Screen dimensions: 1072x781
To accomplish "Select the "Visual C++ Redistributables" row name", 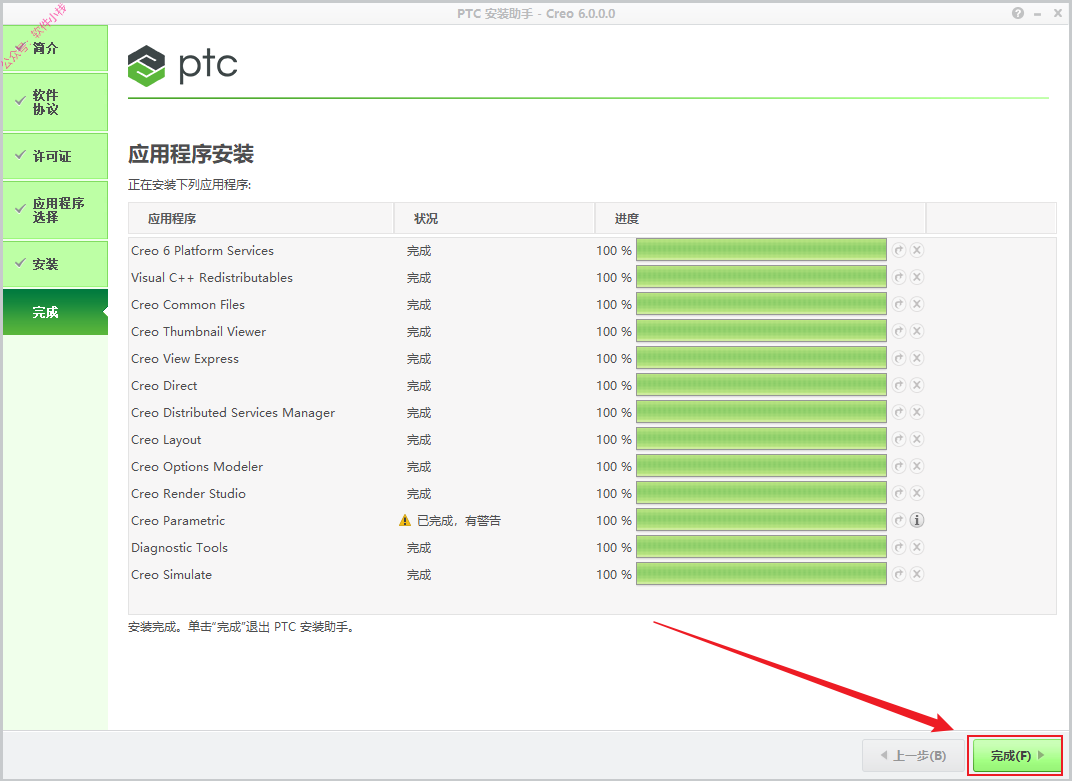I will [212, 277].
